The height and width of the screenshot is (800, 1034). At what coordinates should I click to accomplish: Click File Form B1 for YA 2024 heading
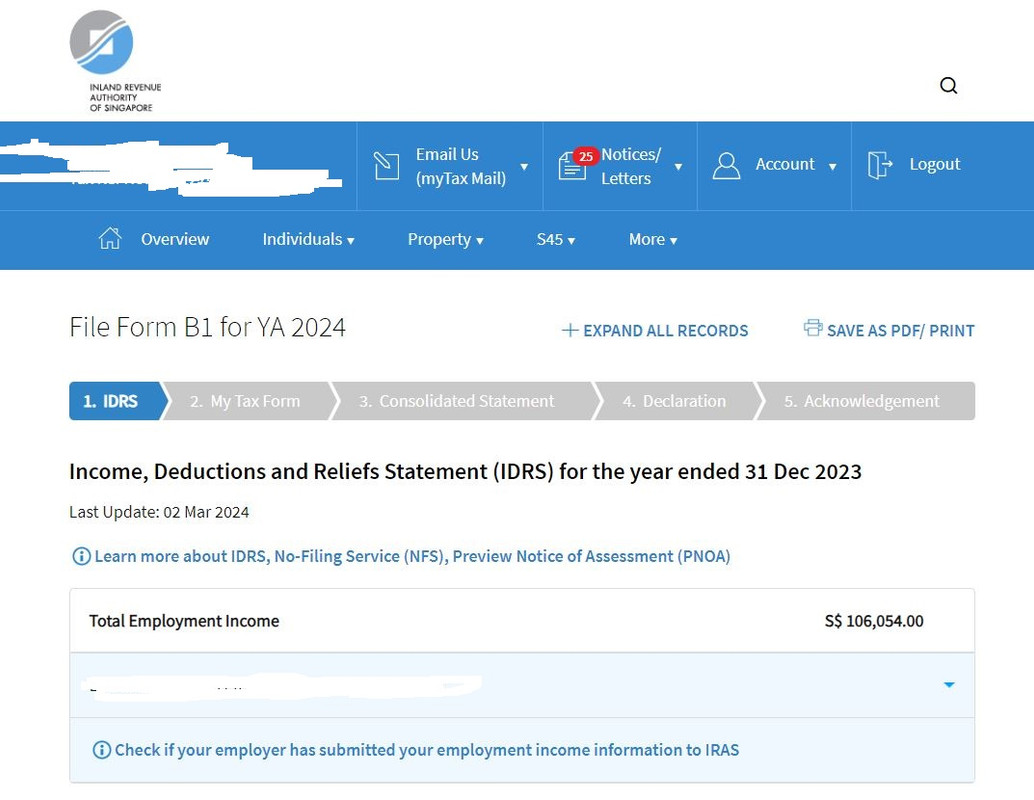207,327
